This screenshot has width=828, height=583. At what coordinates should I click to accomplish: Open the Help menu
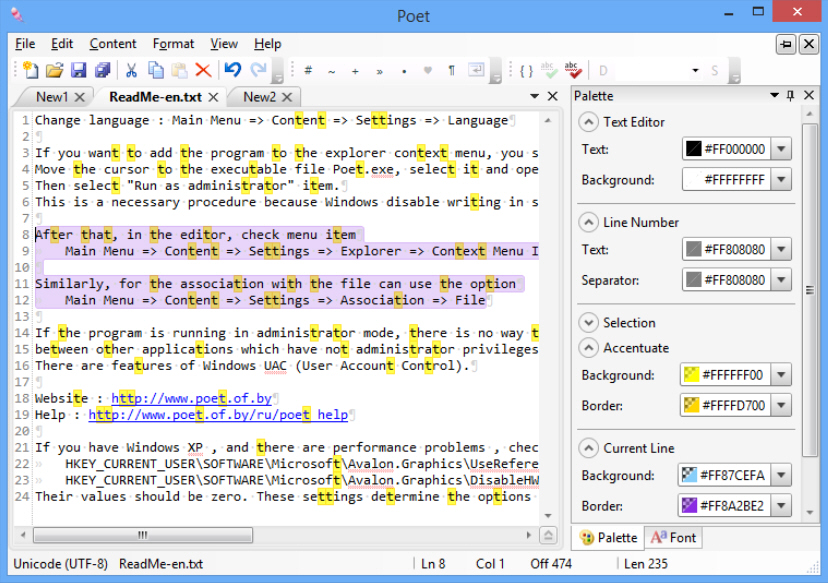click(267, 44)
